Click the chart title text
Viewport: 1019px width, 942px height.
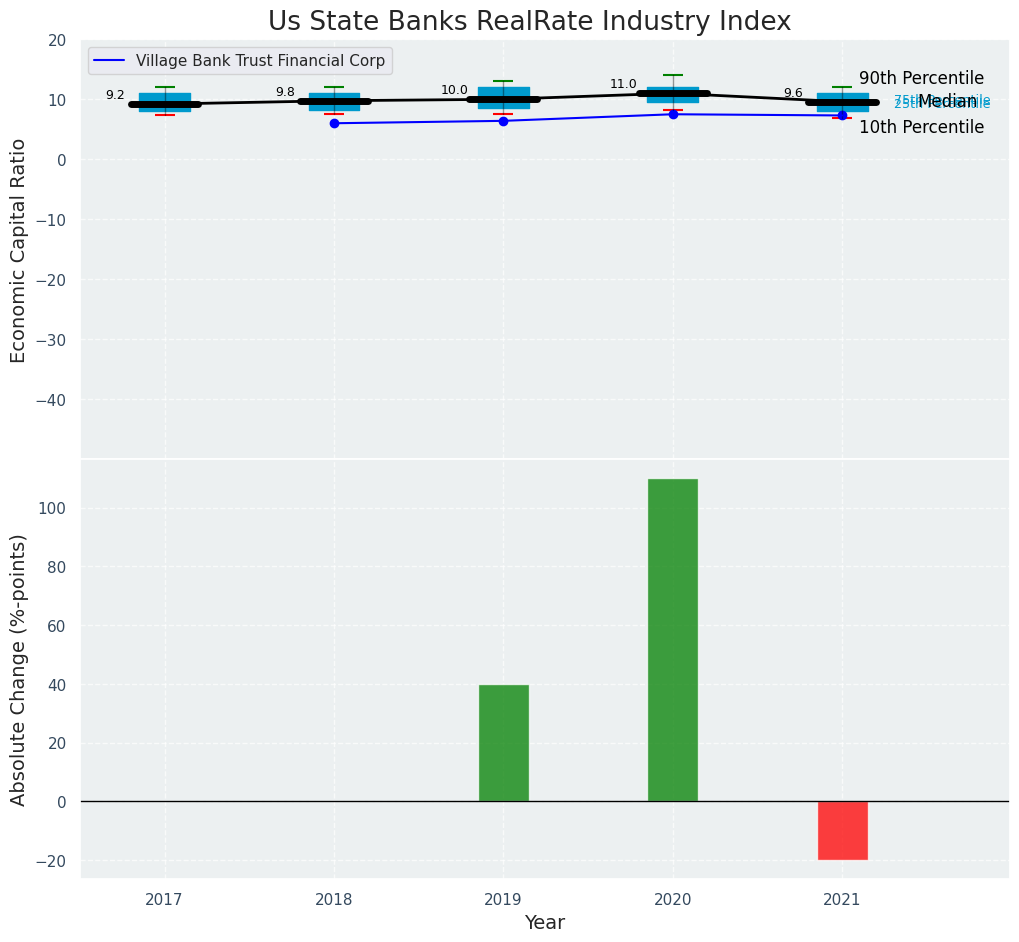[x=529, y=22]
